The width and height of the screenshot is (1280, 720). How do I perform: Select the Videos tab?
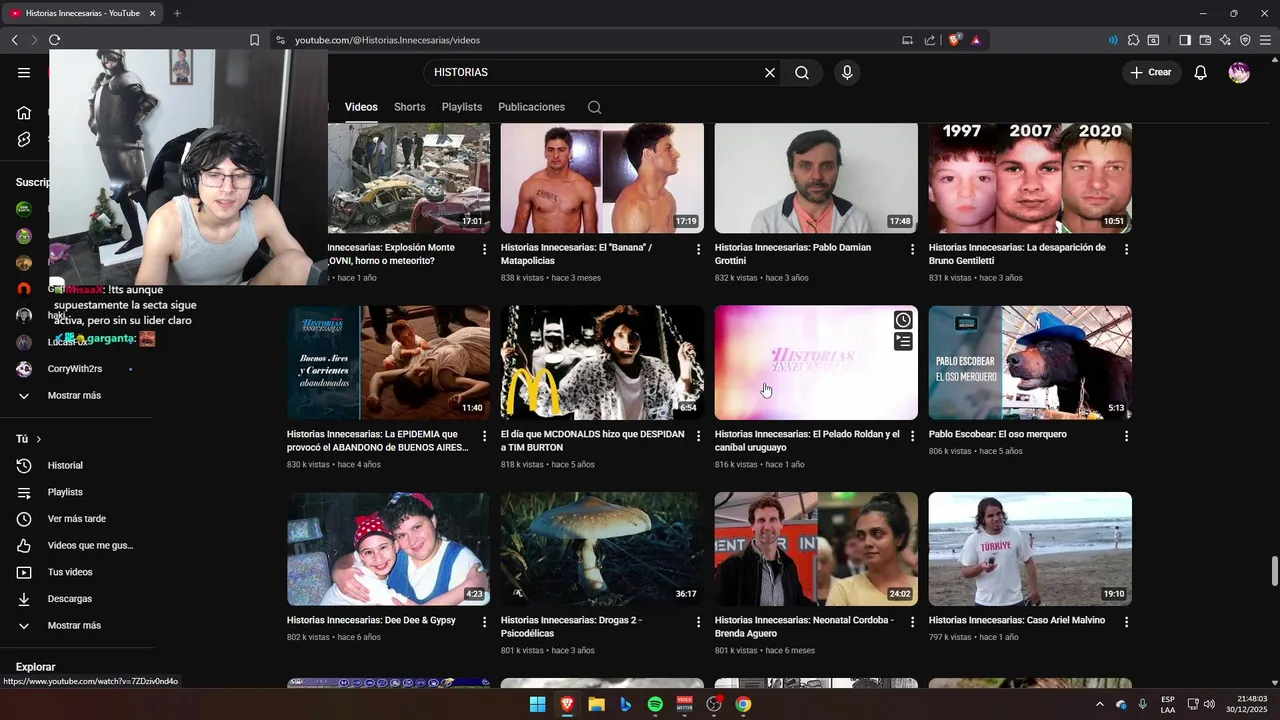[x=361, y=107]
